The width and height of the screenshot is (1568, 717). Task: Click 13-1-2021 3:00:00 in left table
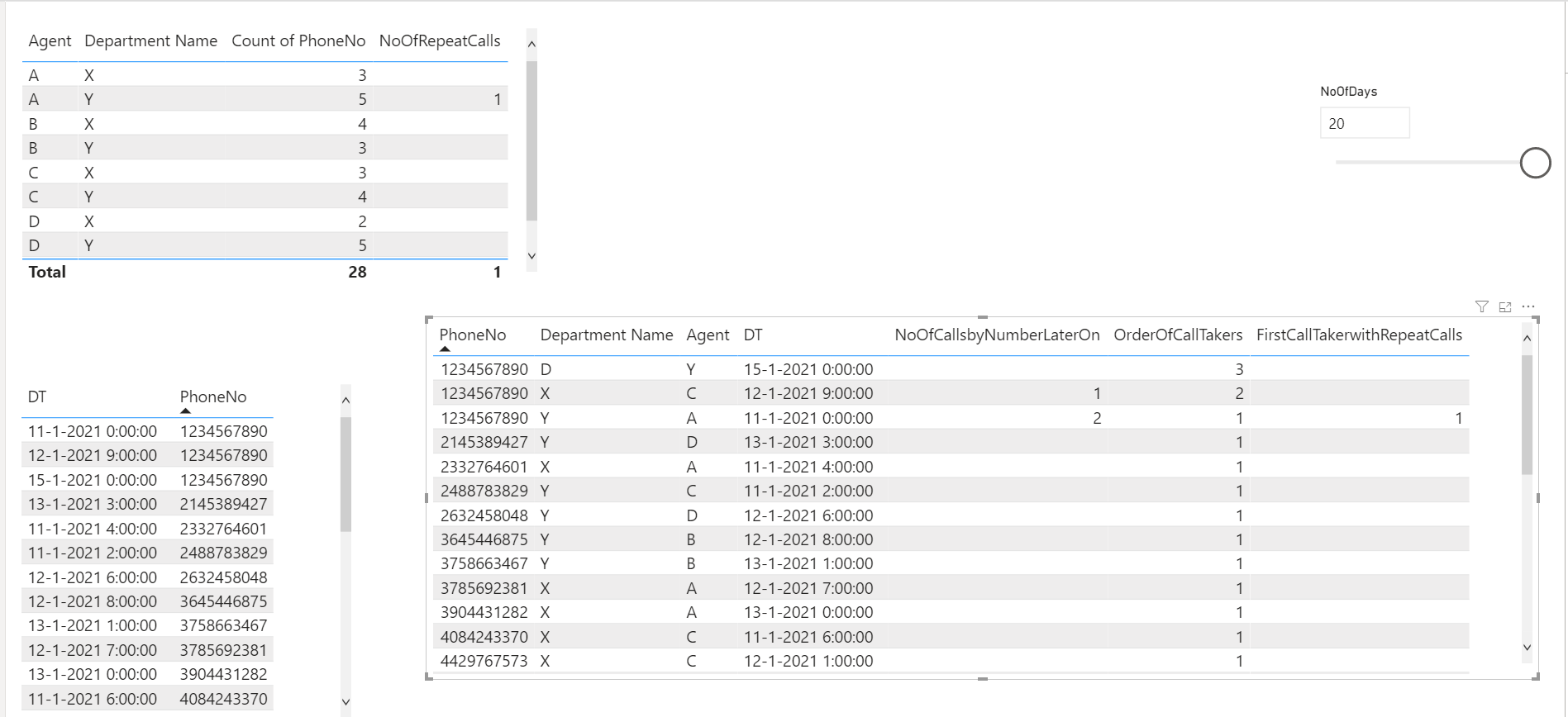coord(93,504)
